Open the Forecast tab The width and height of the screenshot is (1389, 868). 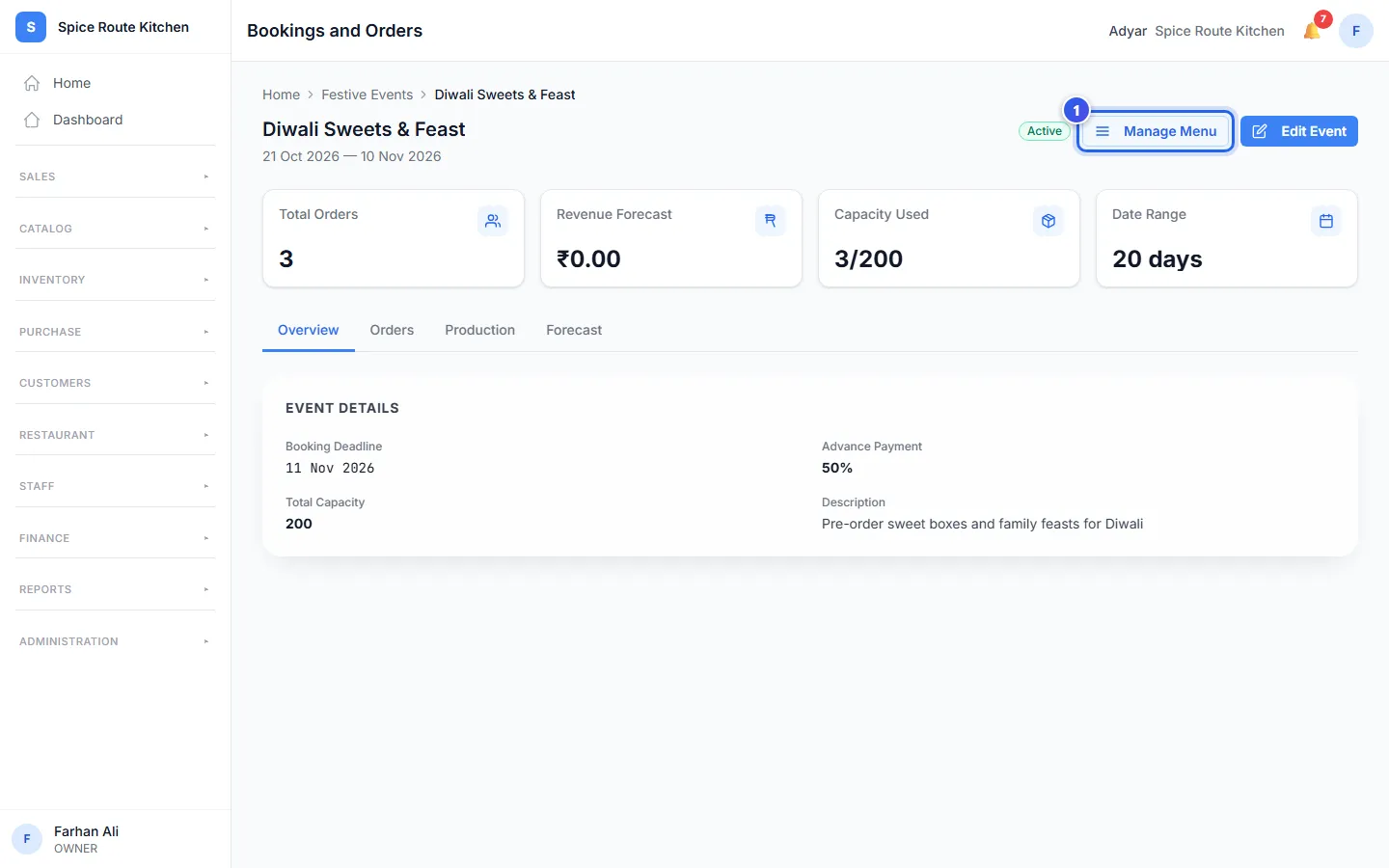pos(574,330)
